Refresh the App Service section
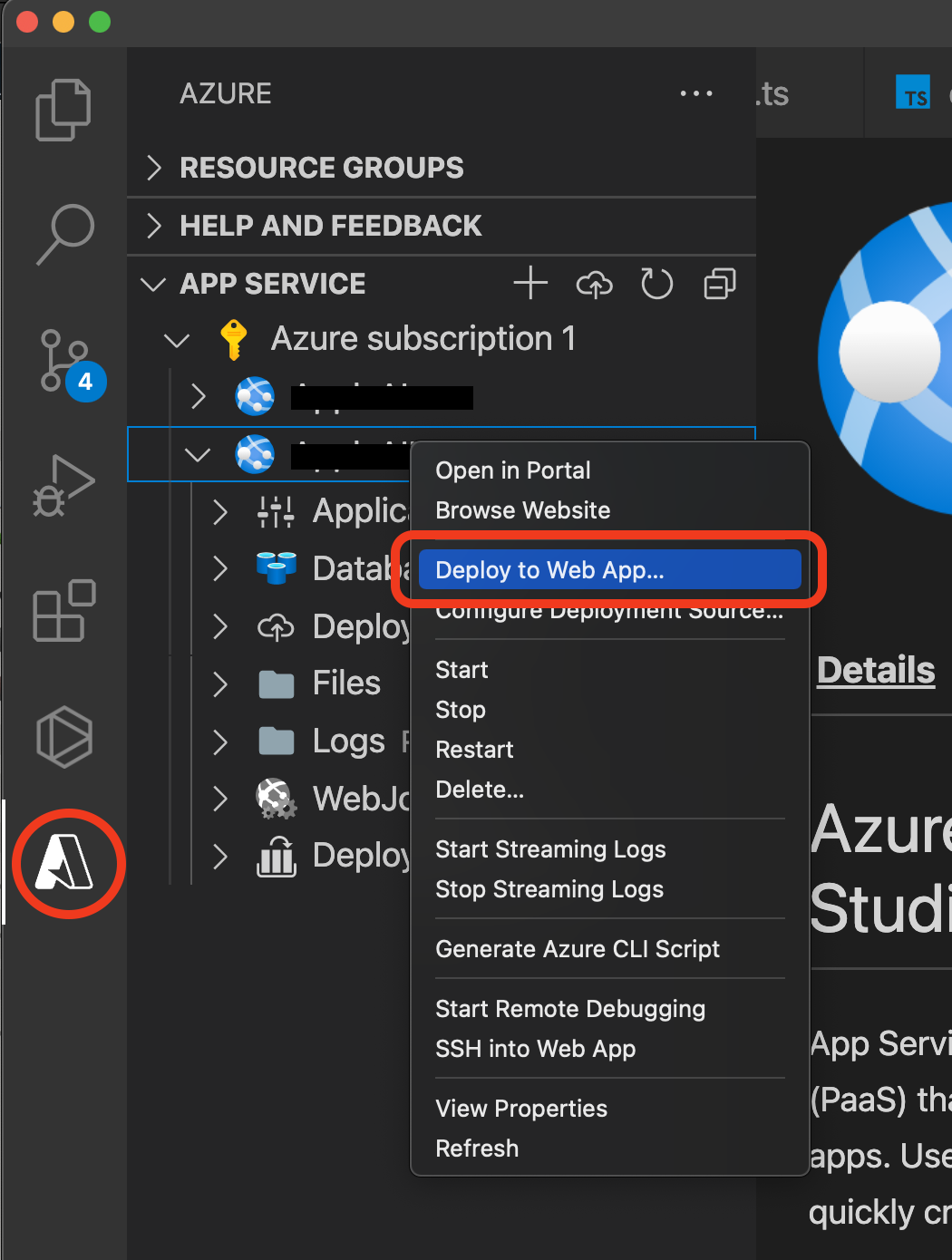The height and width of the screenshot is (1260, 952). click(656, 284)
